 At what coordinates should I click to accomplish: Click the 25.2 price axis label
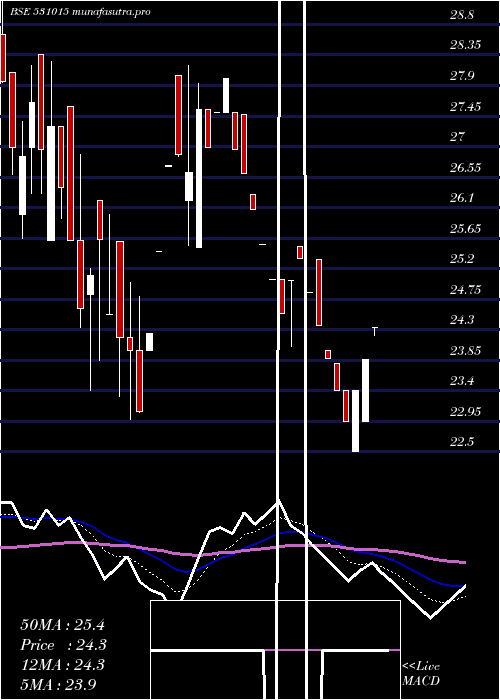462,259
